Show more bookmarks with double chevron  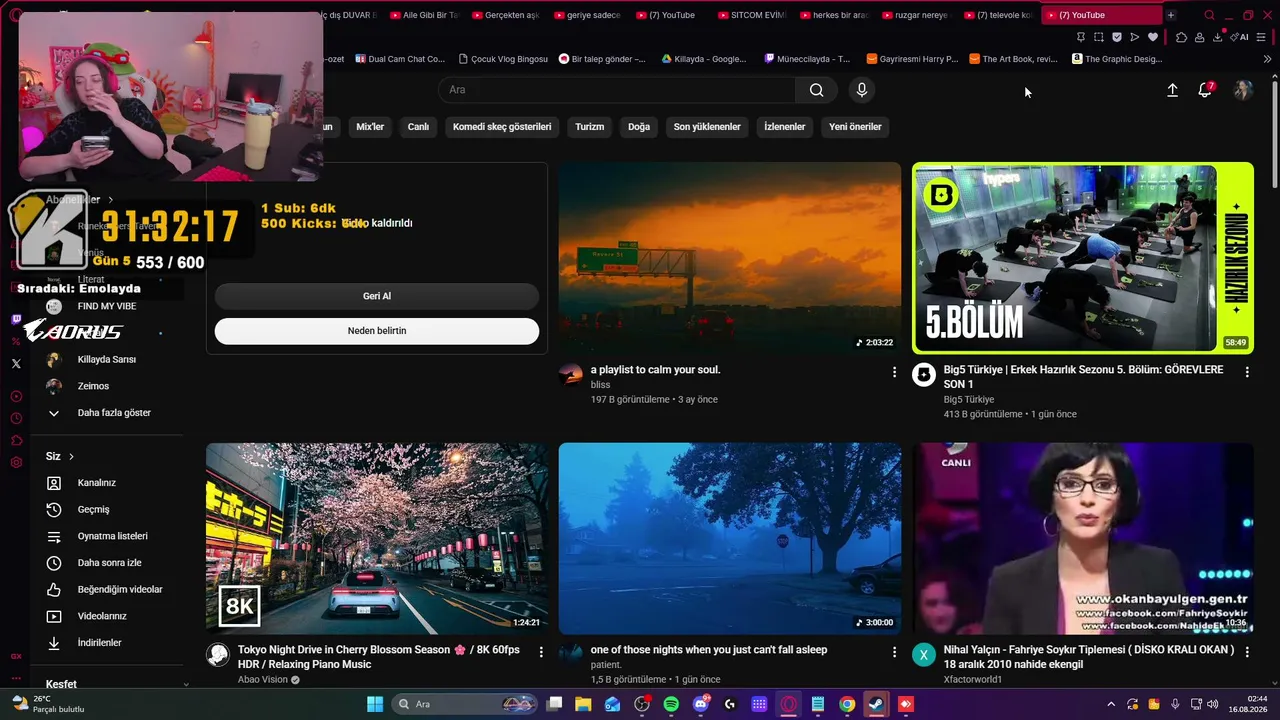coord(1268,59)
